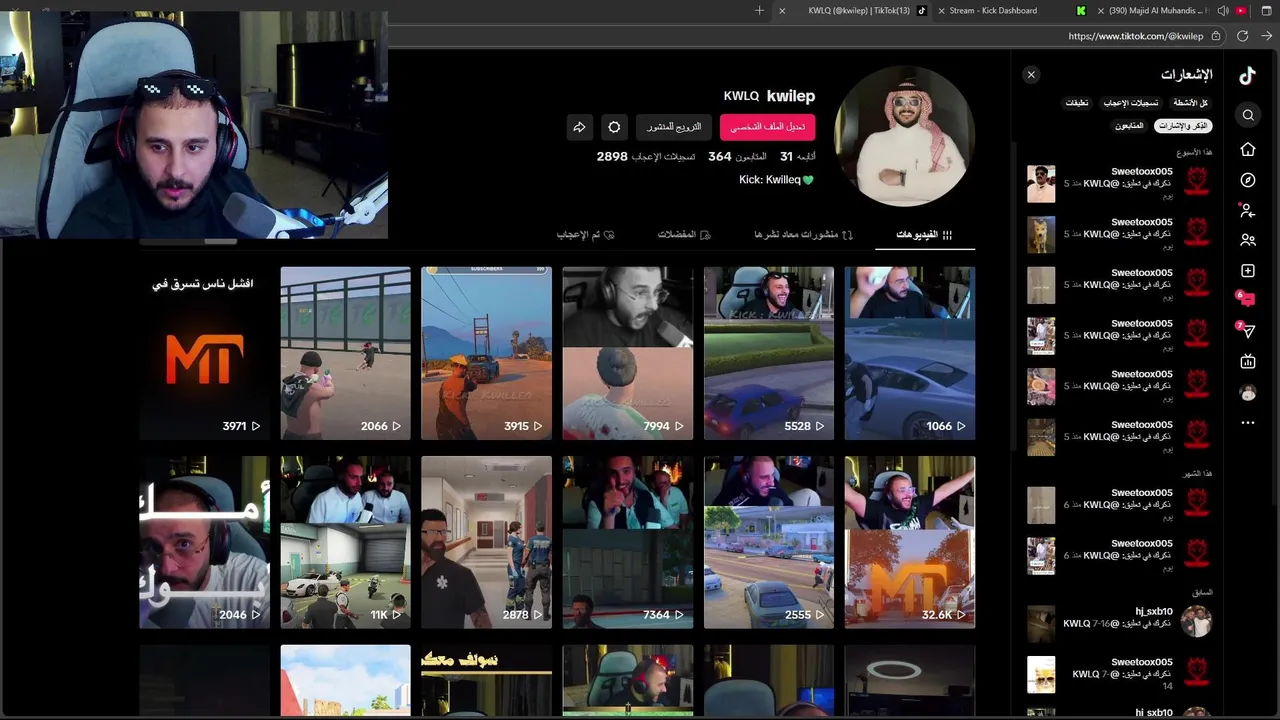Click the Upload plus-square icon
This screenshot has height=720, width=1280.
(1248, 271)
